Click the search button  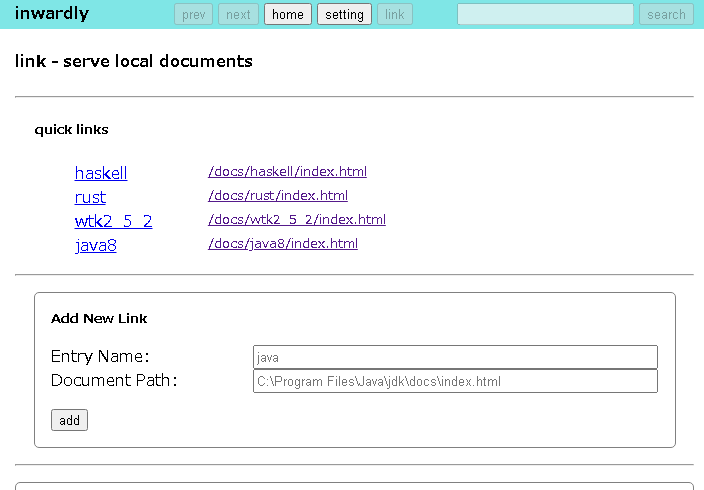coord(666,14)
